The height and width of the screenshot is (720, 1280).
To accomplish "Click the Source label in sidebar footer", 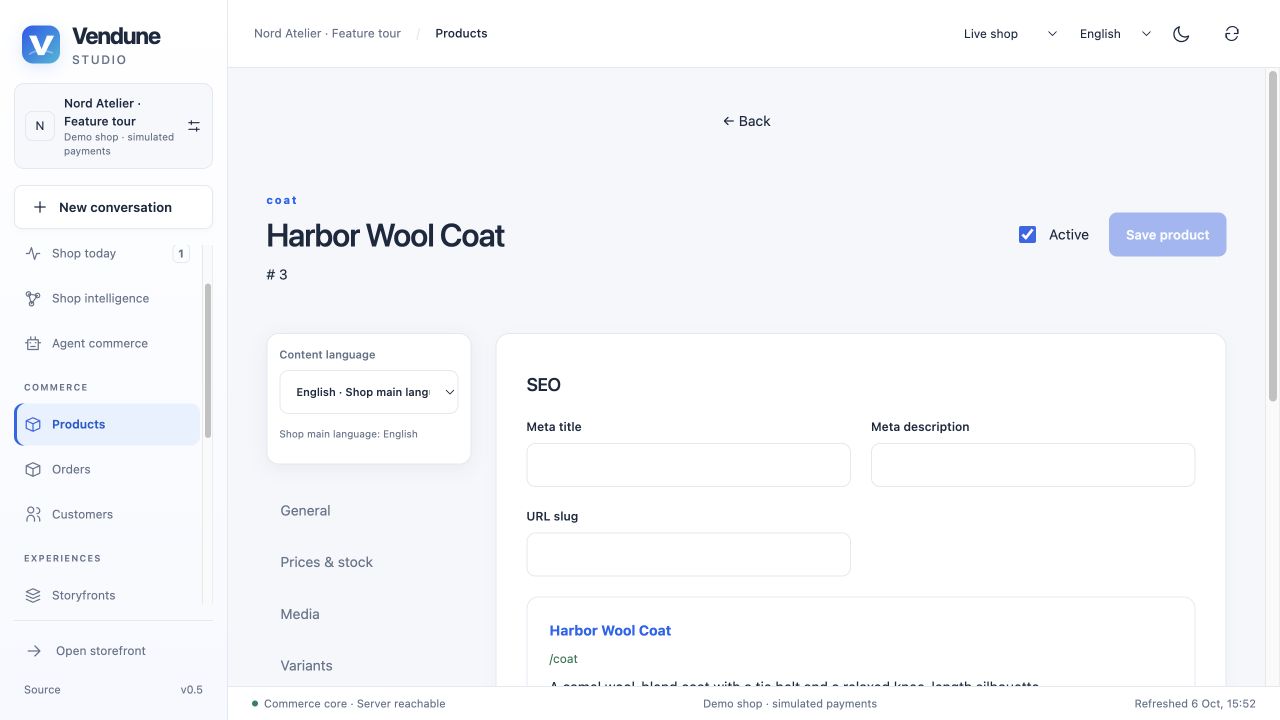I will [x=42, y=690].
